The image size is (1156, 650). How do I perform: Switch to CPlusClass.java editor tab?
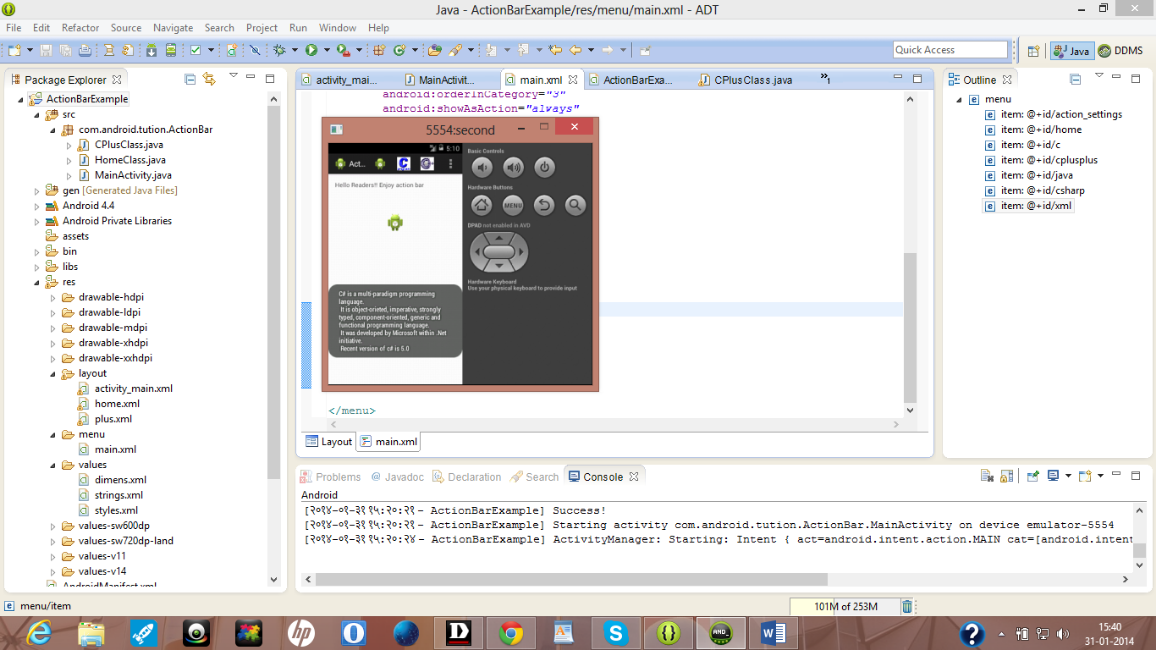pyautogui.click(x=745, y=80)
